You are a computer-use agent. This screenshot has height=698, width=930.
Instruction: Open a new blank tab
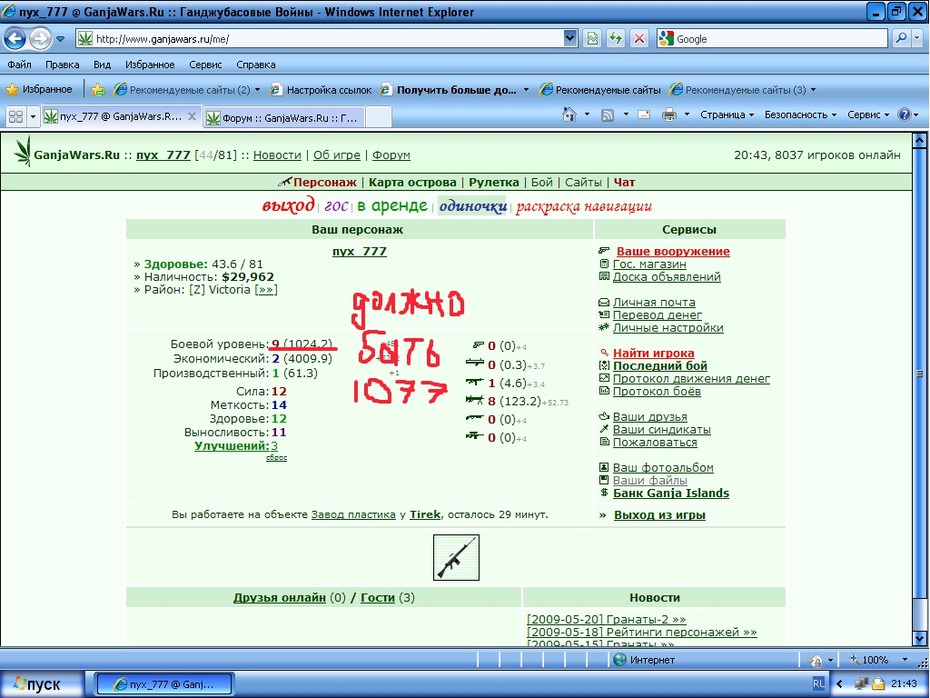click(x=378, y=117)
